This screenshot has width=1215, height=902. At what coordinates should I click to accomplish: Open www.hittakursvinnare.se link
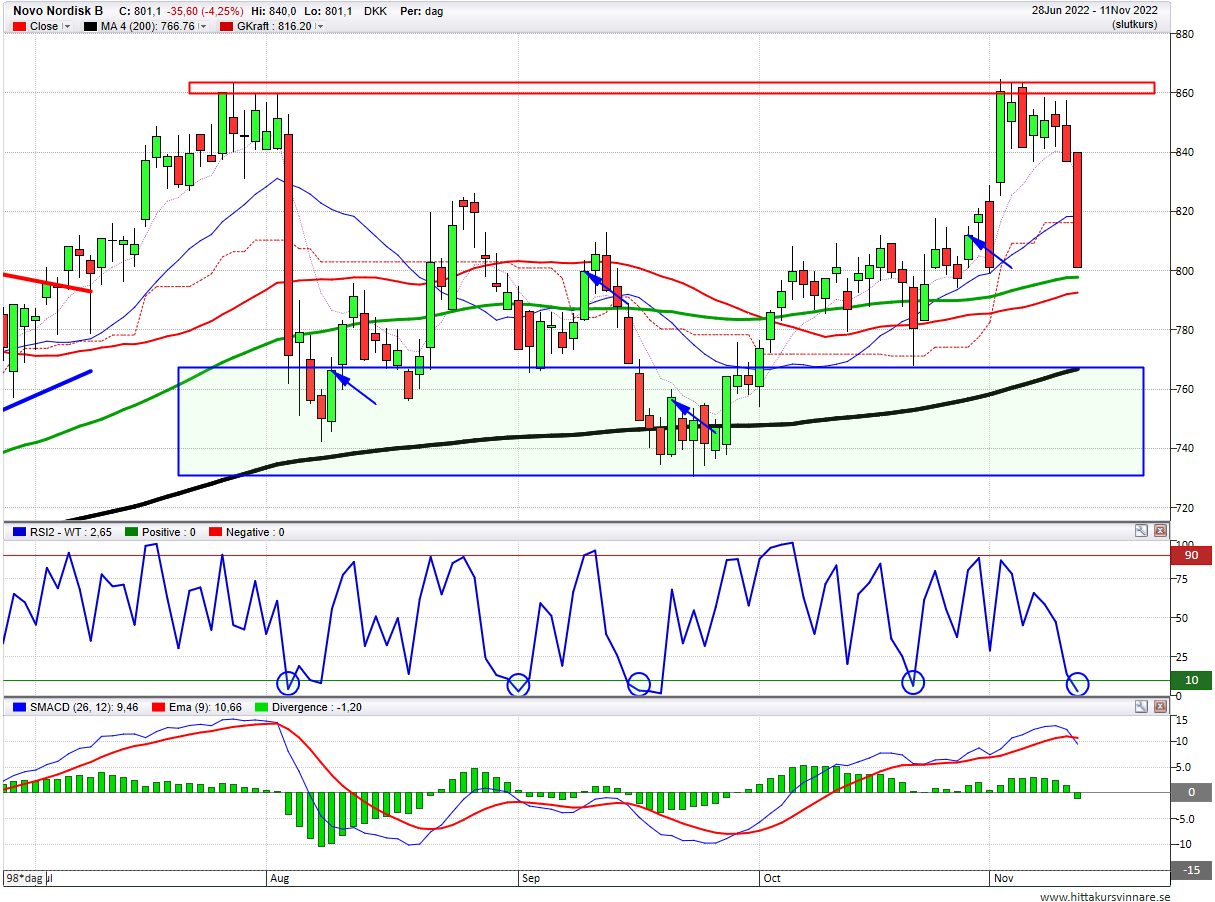pyautogui.click(x=1104, y=897)
